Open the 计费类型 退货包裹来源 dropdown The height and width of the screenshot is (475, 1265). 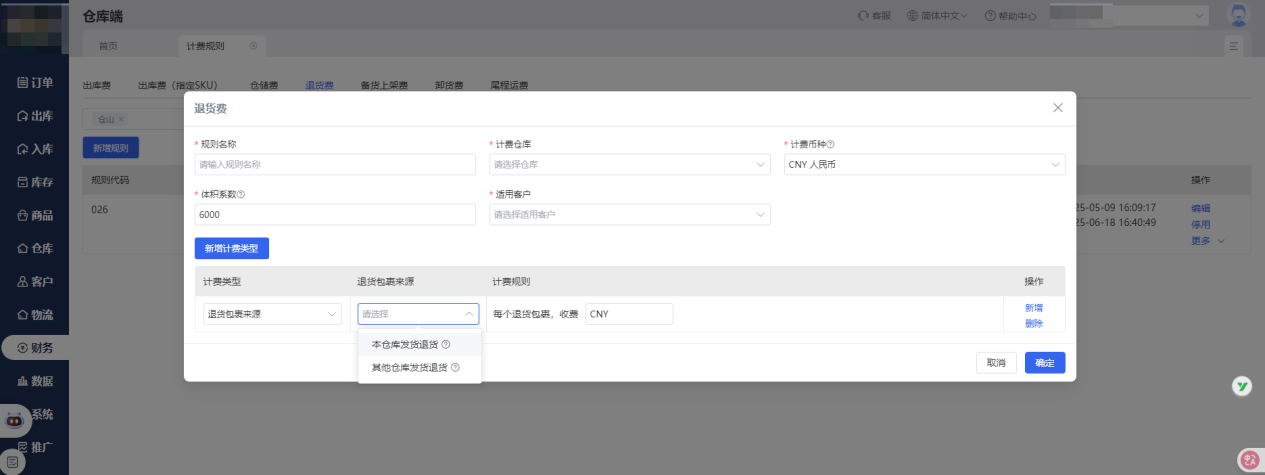pyautogui.click(x=272, y=314)
